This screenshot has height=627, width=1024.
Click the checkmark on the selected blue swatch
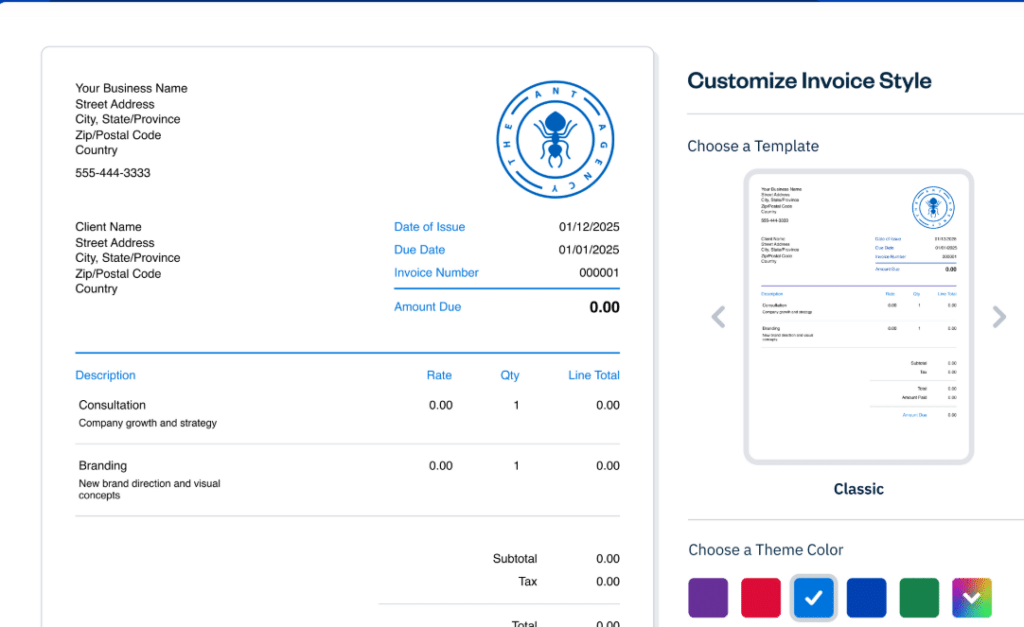pos(813,597)
